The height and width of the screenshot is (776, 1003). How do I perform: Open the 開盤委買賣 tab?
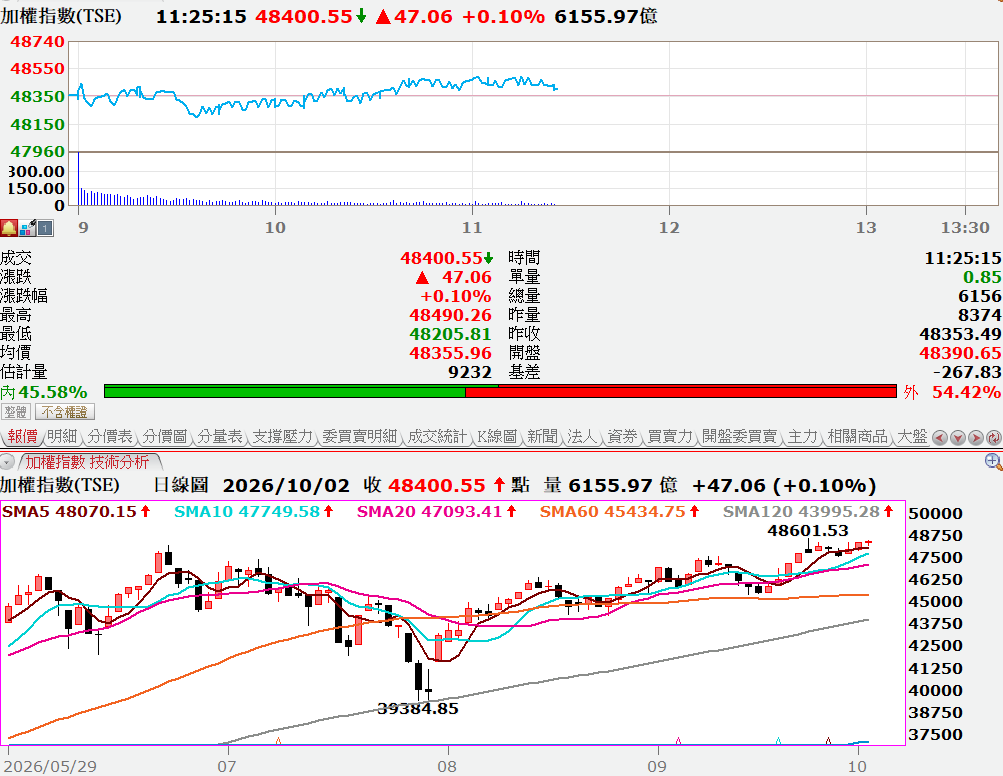[x=739, y=436]
